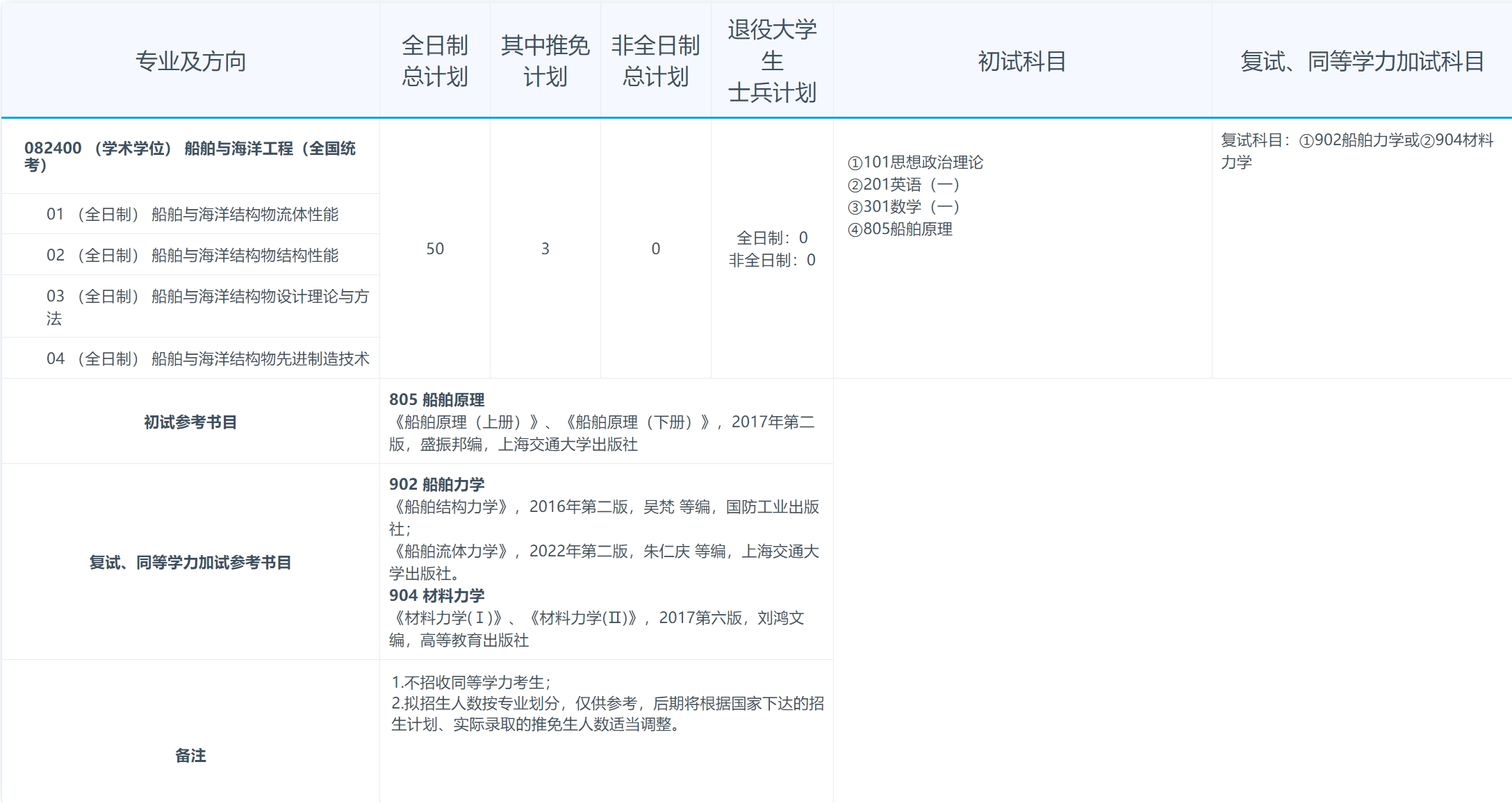Click the 退役大学生士兵计划 header
1512x803 pixels.
pyautogui.click(x=772, y=61)
